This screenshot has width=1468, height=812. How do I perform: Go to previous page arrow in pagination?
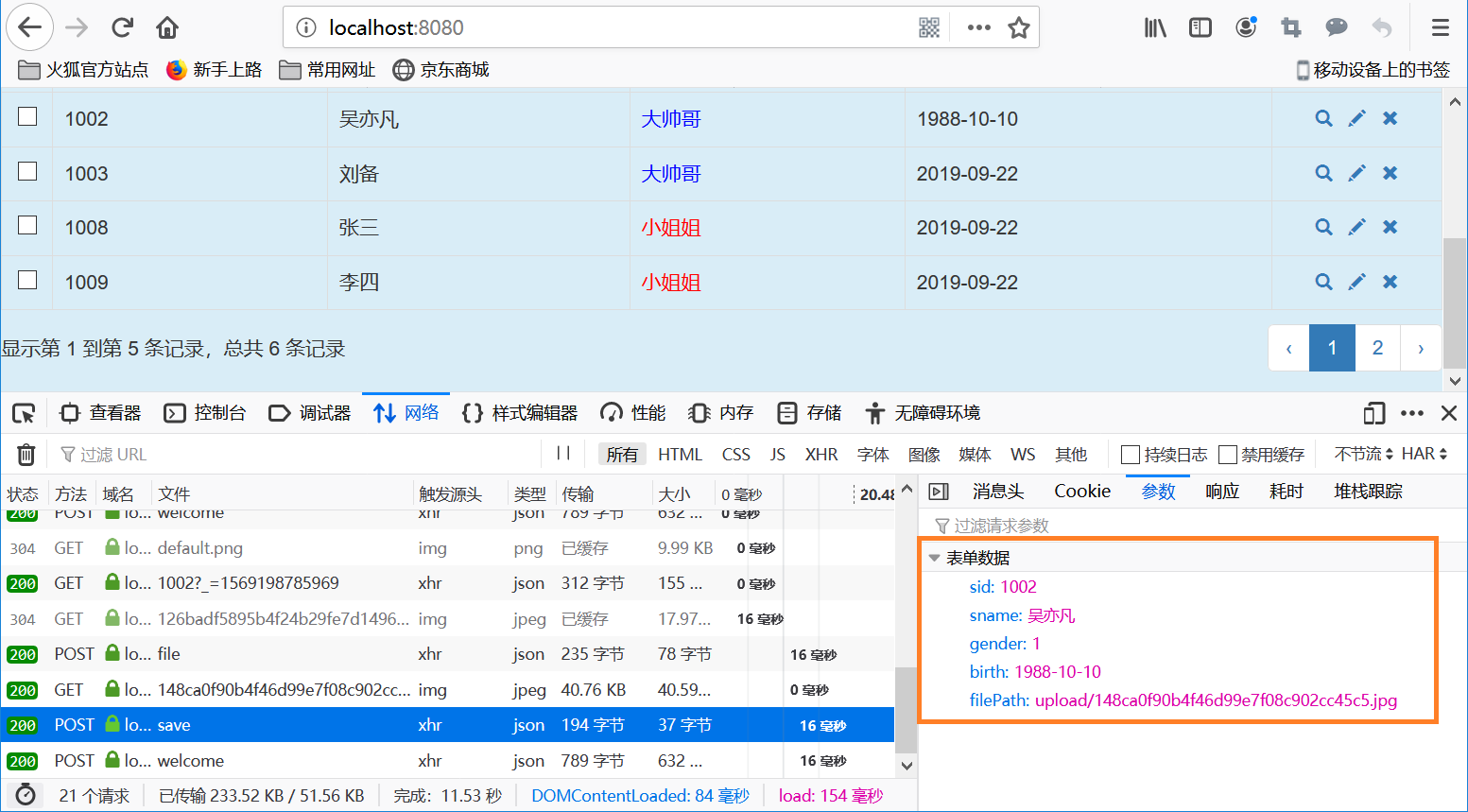(1288, 348)
